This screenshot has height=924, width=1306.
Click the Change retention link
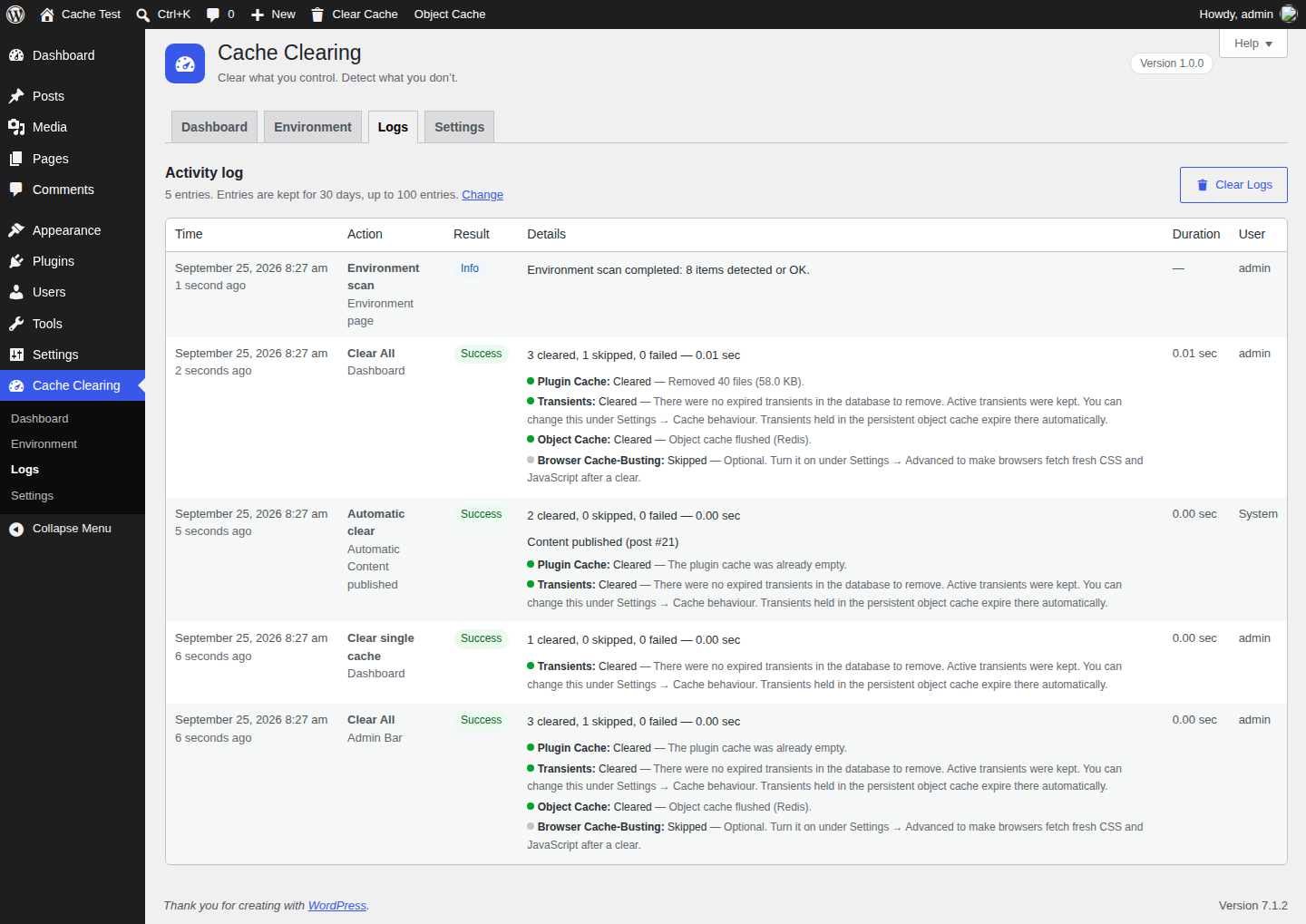coord(482,195)
